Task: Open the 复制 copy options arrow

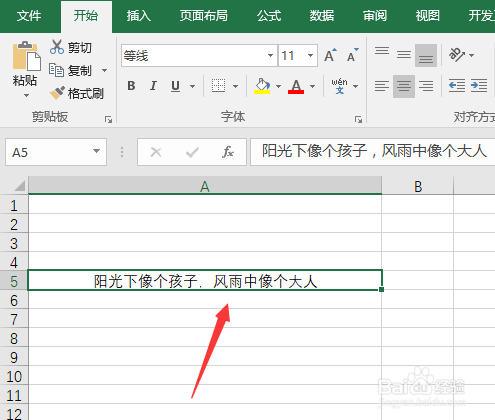Action: [104, 70]
